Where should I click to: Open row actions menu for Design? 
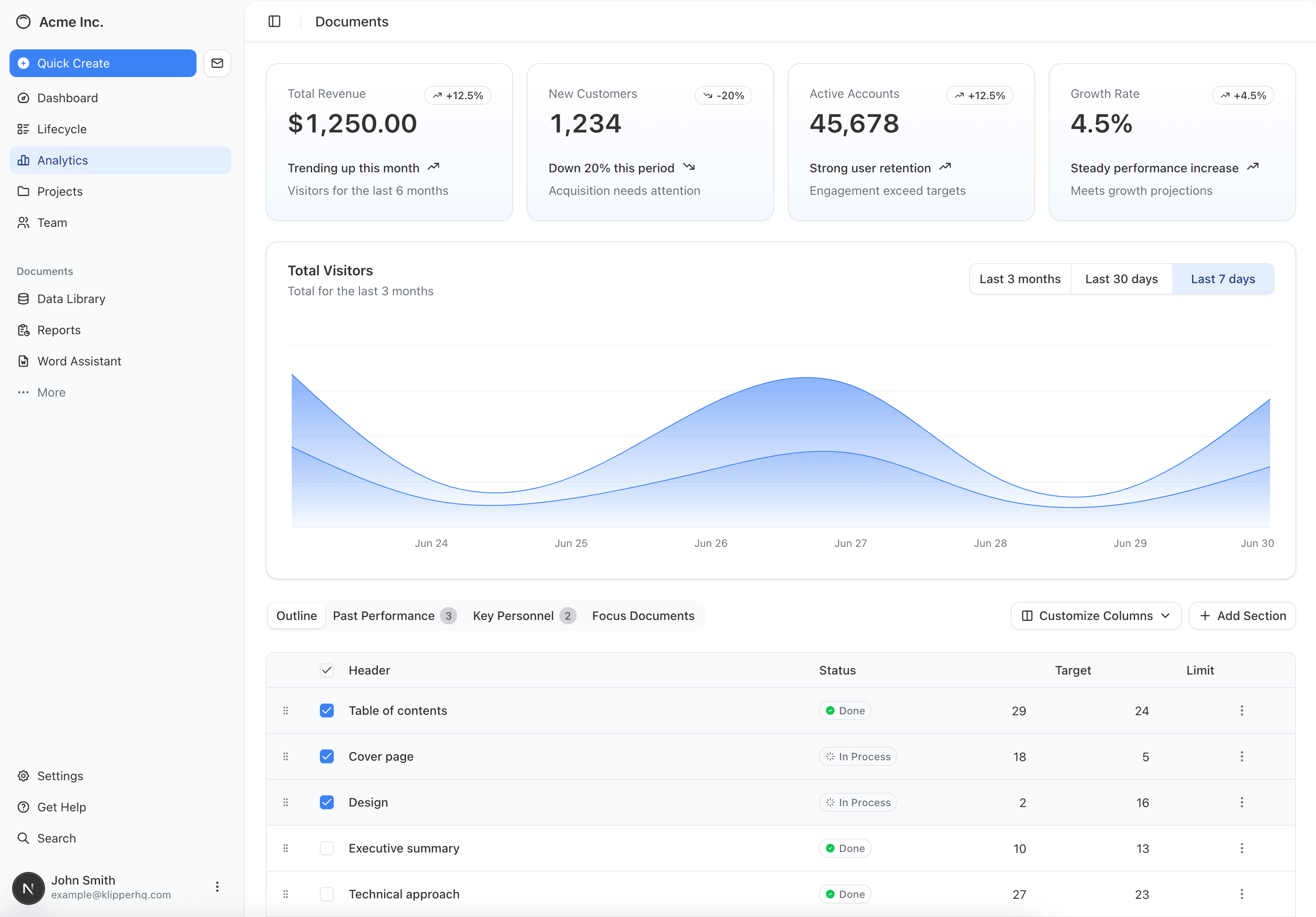click(1242, 802)
